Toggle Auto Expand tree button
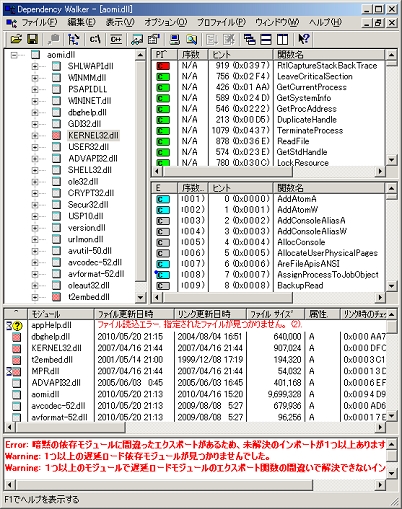The image size is (402, 509). click(74, 40)
